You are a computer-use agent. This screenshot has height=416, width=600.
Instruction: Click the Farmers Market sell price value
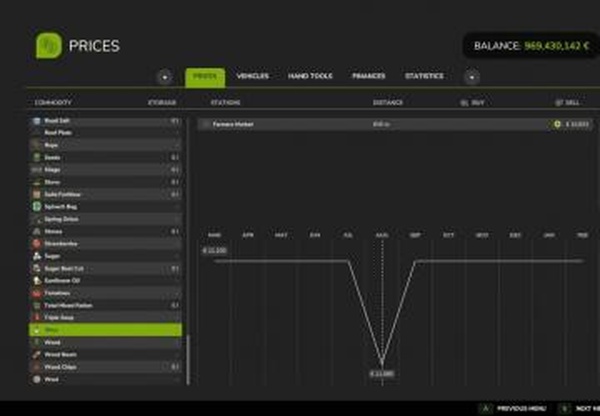tap(577, 124)
